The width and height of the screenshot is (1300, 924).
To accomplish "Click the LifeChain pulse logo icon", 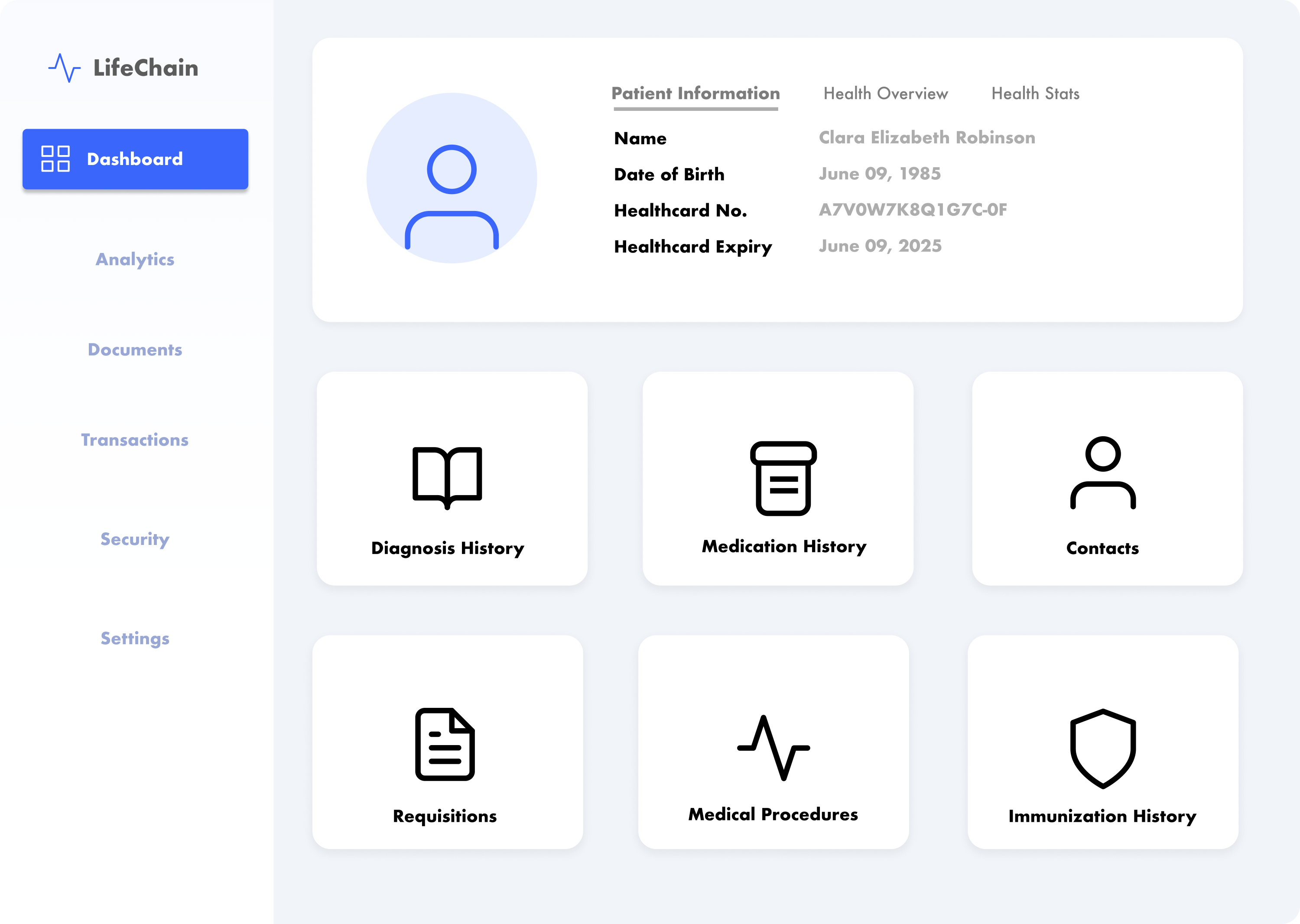I will pos(64,68).
